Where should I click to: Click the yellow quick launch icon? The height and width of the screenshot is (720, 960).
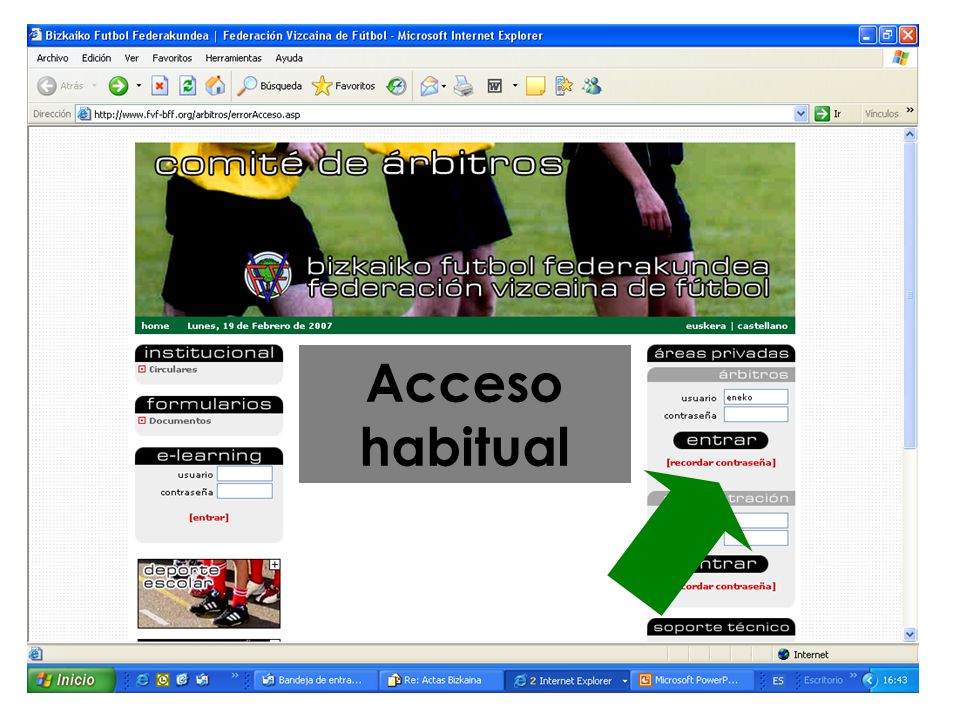tap(162, 680)
